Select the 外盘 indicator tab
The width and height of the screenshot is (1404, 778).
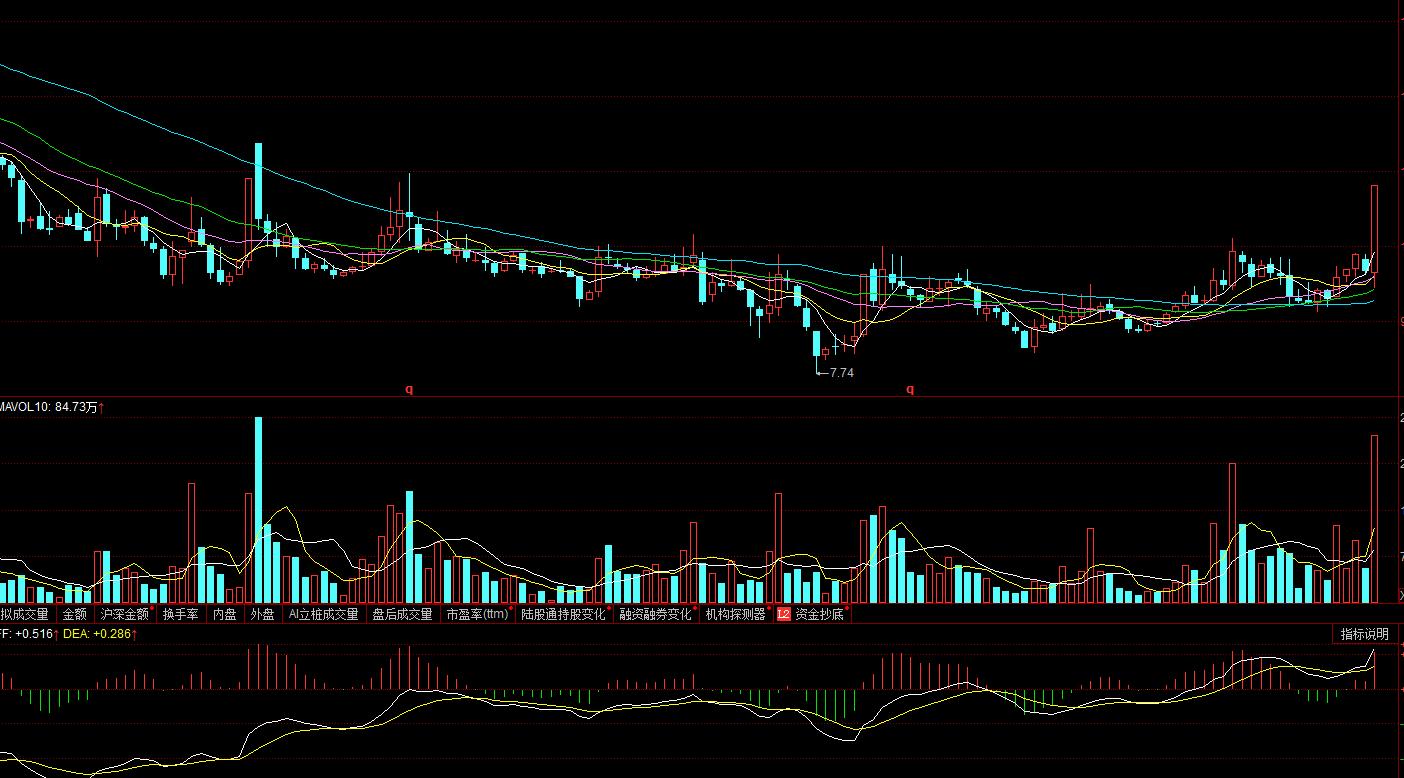(x=263, y=614)
